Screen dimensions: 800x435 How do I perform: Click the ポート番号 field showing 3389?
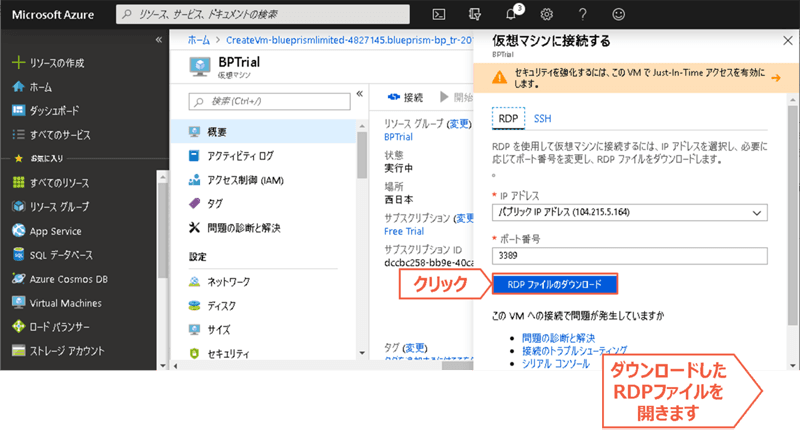(x=630, y=255)
